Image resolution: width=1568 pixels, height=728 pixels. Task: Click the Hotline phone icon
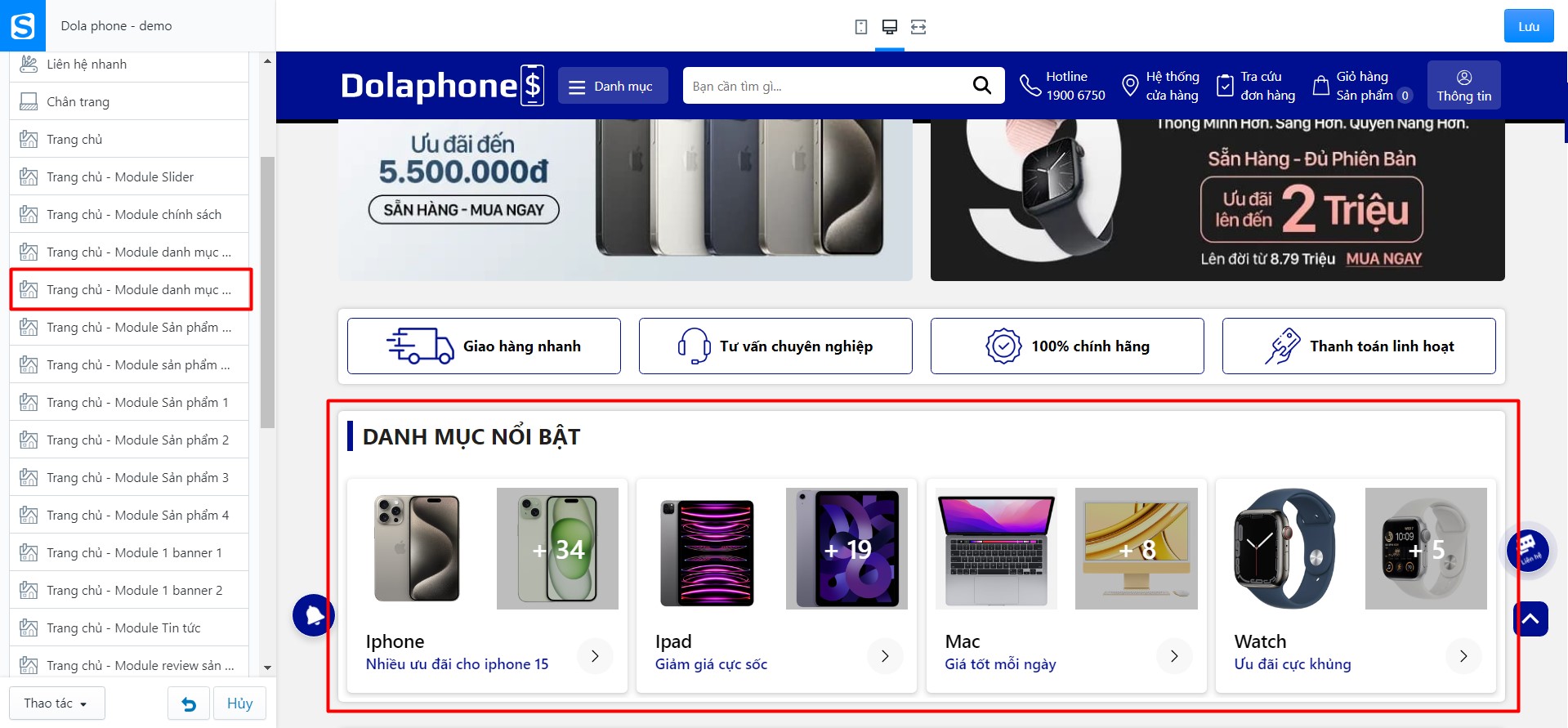point(1030,85)
